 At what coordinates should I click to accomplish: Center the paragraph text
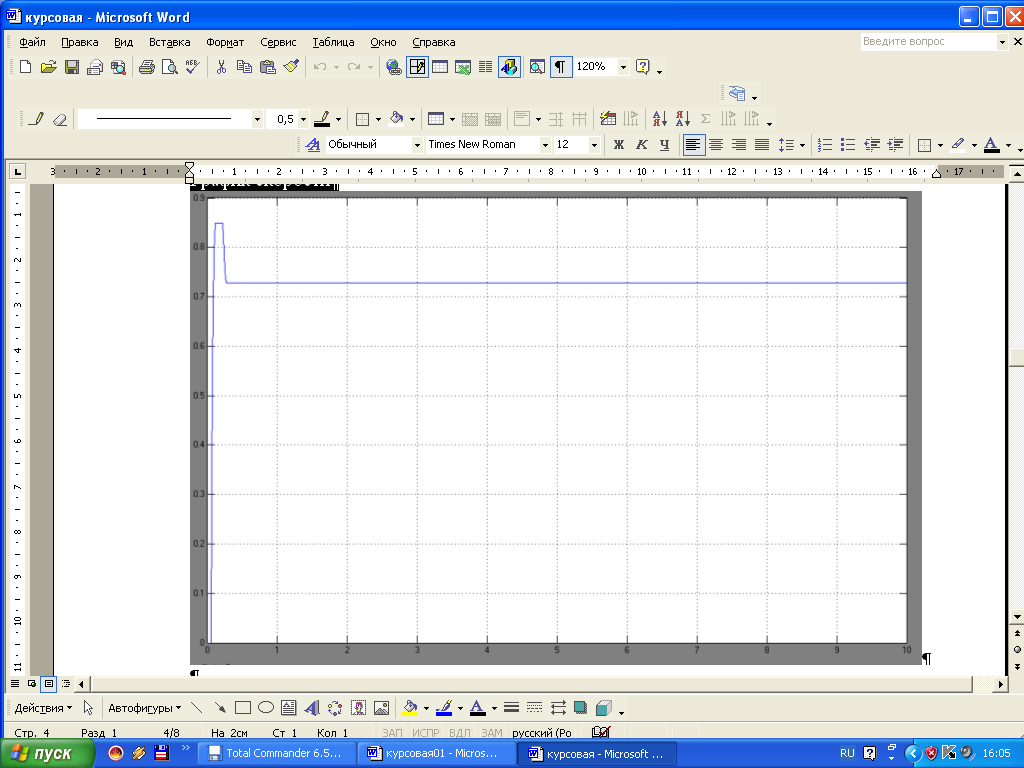[x=716, y=145]
